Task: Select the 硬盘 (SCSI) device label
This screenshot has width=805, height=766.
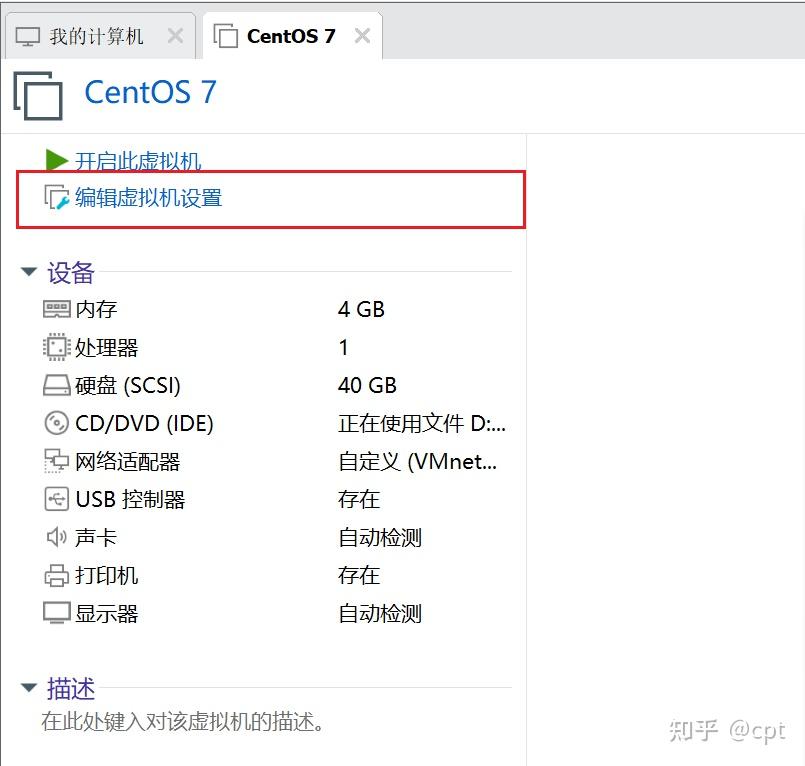Action: coord(128,385)
